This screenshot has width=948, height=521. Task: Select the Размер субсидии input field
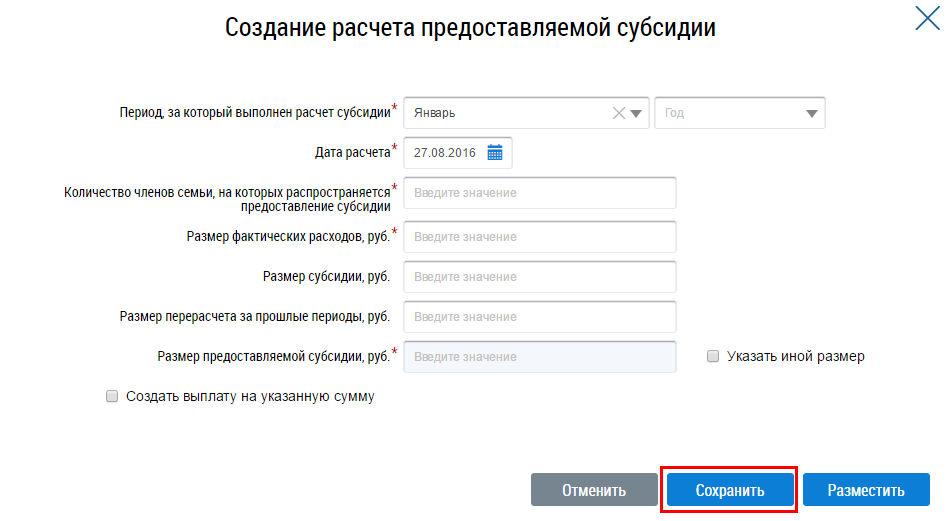click(x=540, y=277)
